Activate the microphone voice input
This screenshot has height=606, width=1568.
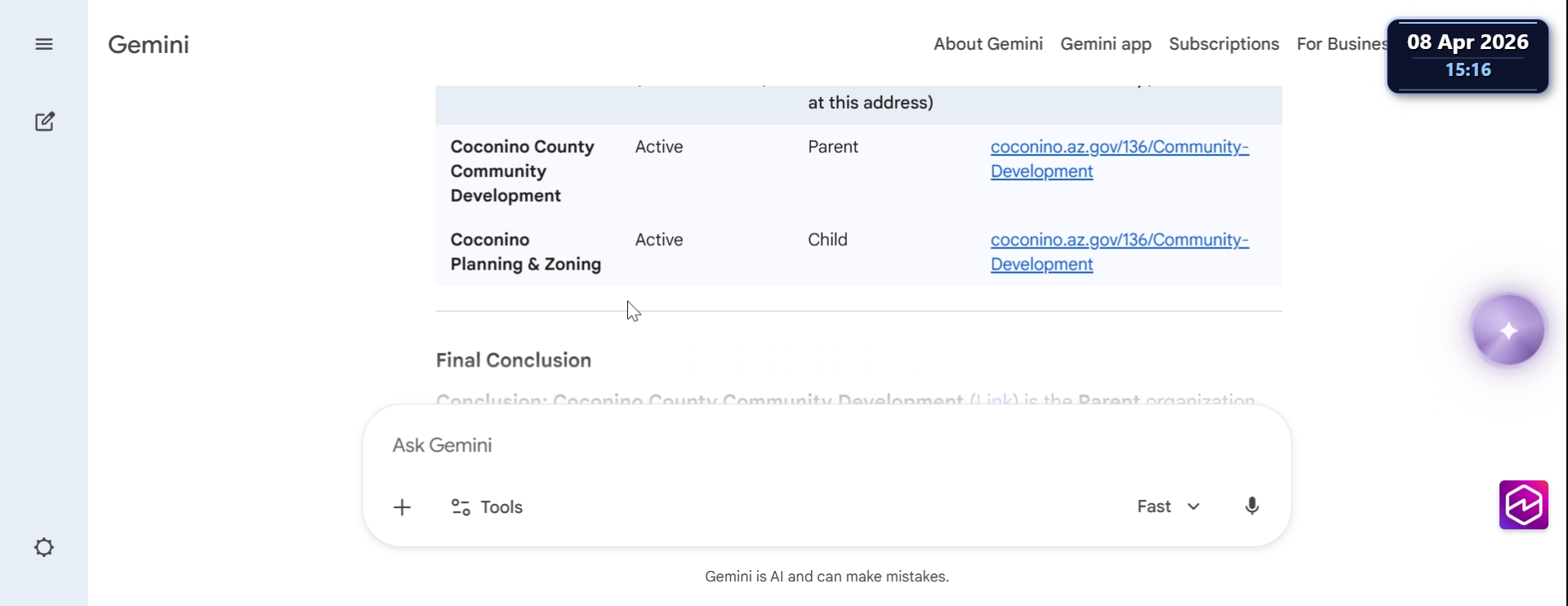1251,506
